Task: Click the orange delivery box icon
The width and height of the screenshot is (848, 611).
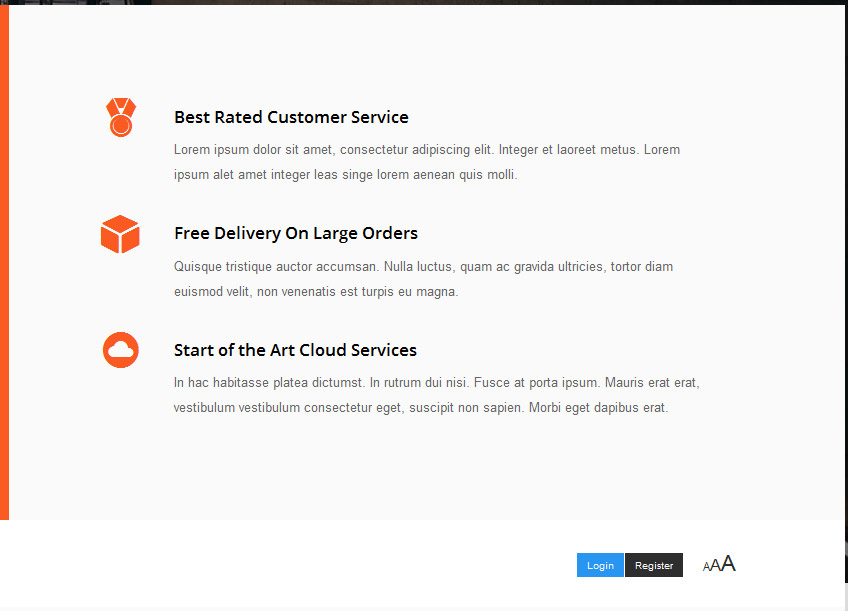Action: pyautogui.click(x=120, y=234)
